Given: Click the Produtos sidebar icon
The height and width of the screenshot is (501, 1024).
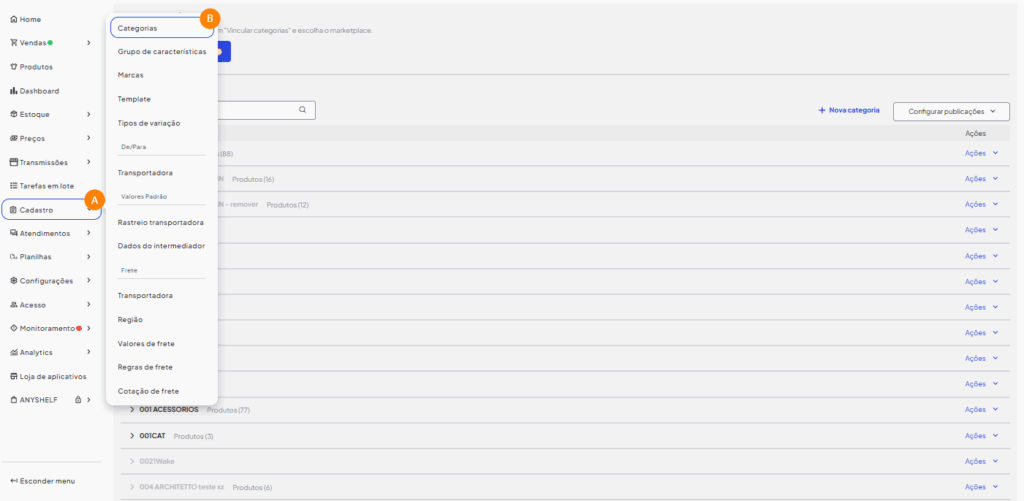Looking at the screenshot, I should (x=13, y=67).
